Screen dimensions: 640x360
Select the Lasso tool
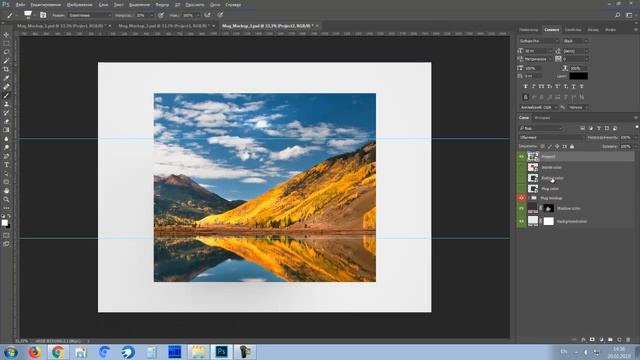point(6,52)
